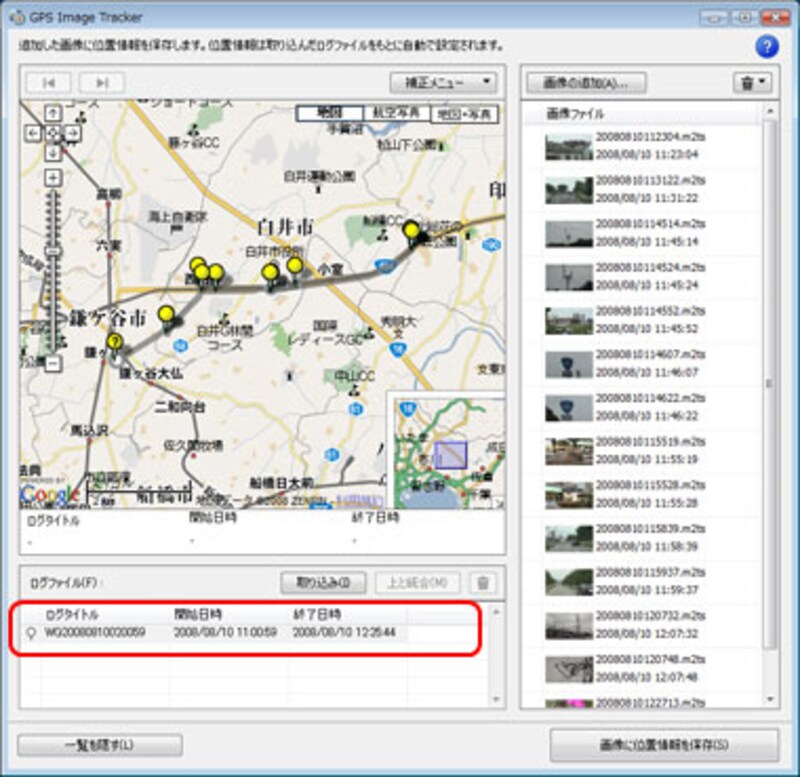Image resolution: width=800 pixels, height=777 pixels.
Task: Click the blue help question mark icon
Action: pos(767,47)
